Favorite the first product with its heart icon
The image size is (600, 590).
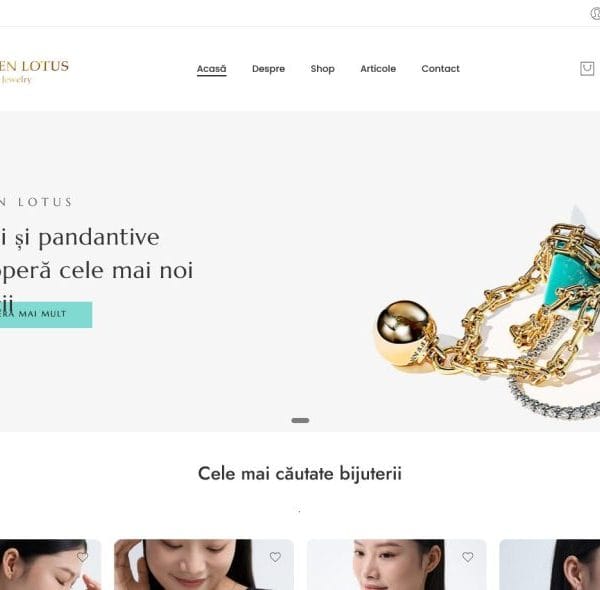(x=82, y=557)
